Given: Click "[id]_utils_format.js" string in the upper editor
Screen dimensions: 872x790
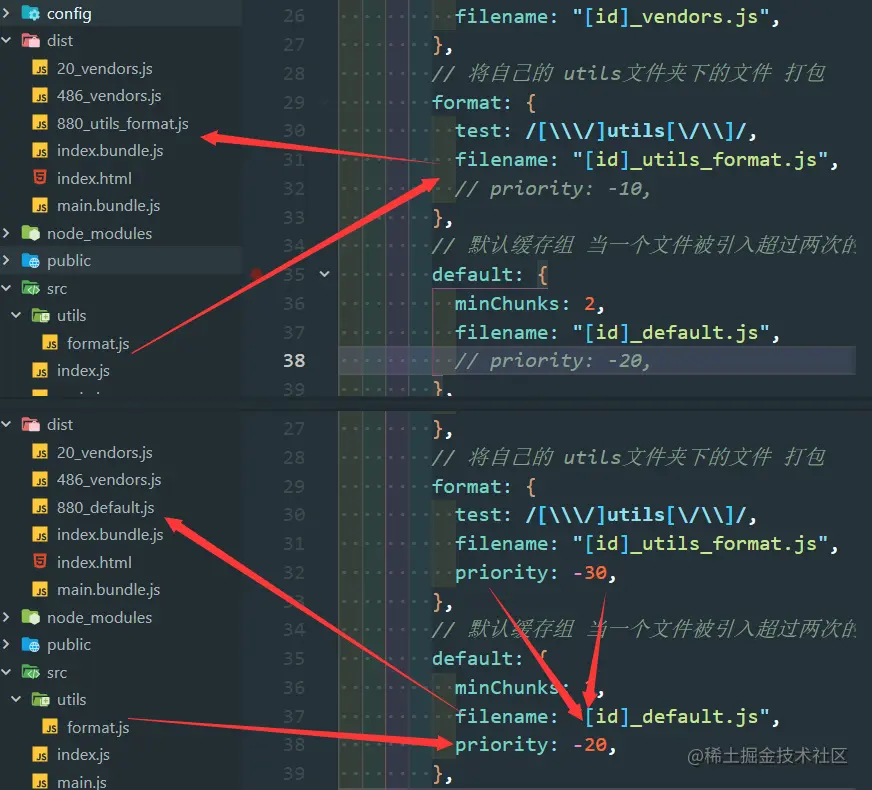Looking at the screenshot, I should click(x=700, y=160).
